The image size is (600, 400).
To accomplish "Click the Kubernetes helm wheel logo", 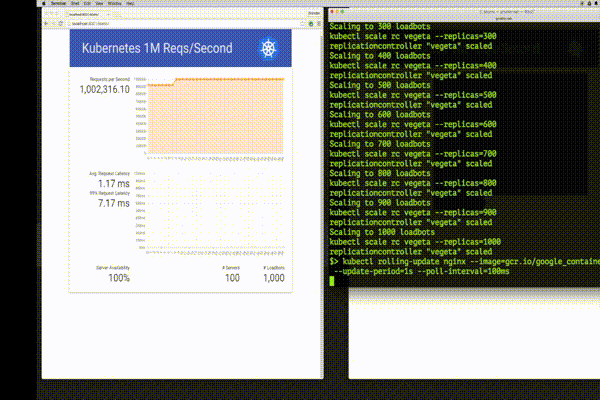I will click(x=268, y=49).
